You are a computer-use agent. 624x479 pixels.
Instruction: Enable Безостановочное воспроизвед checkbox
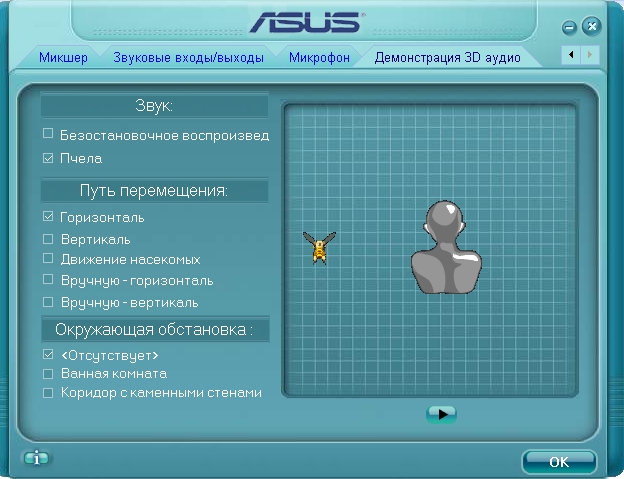tap(48, 133)
